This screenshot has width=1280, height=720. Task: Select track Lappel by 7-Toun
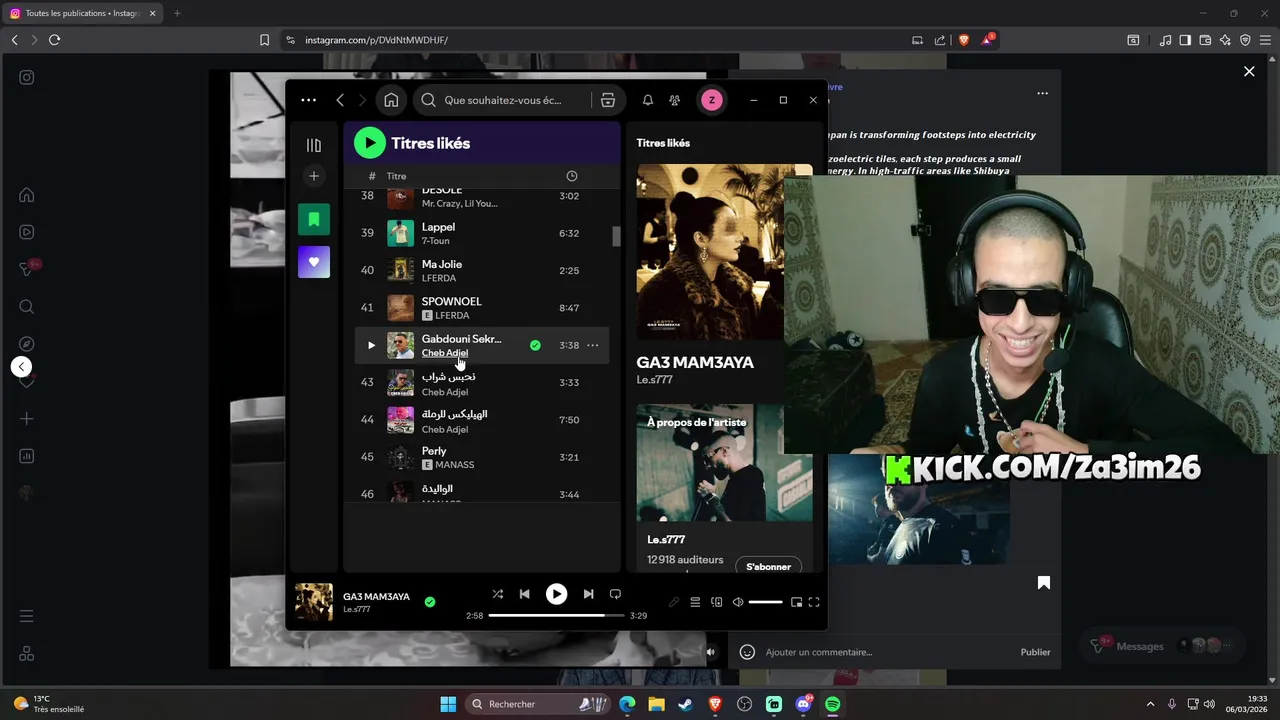[483, 233]
